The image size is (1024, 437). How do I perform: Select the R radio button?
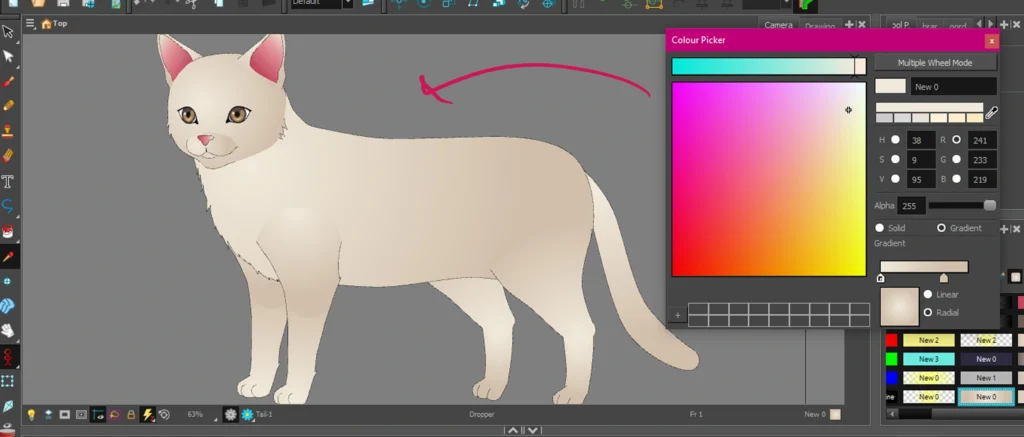(956, 140)
